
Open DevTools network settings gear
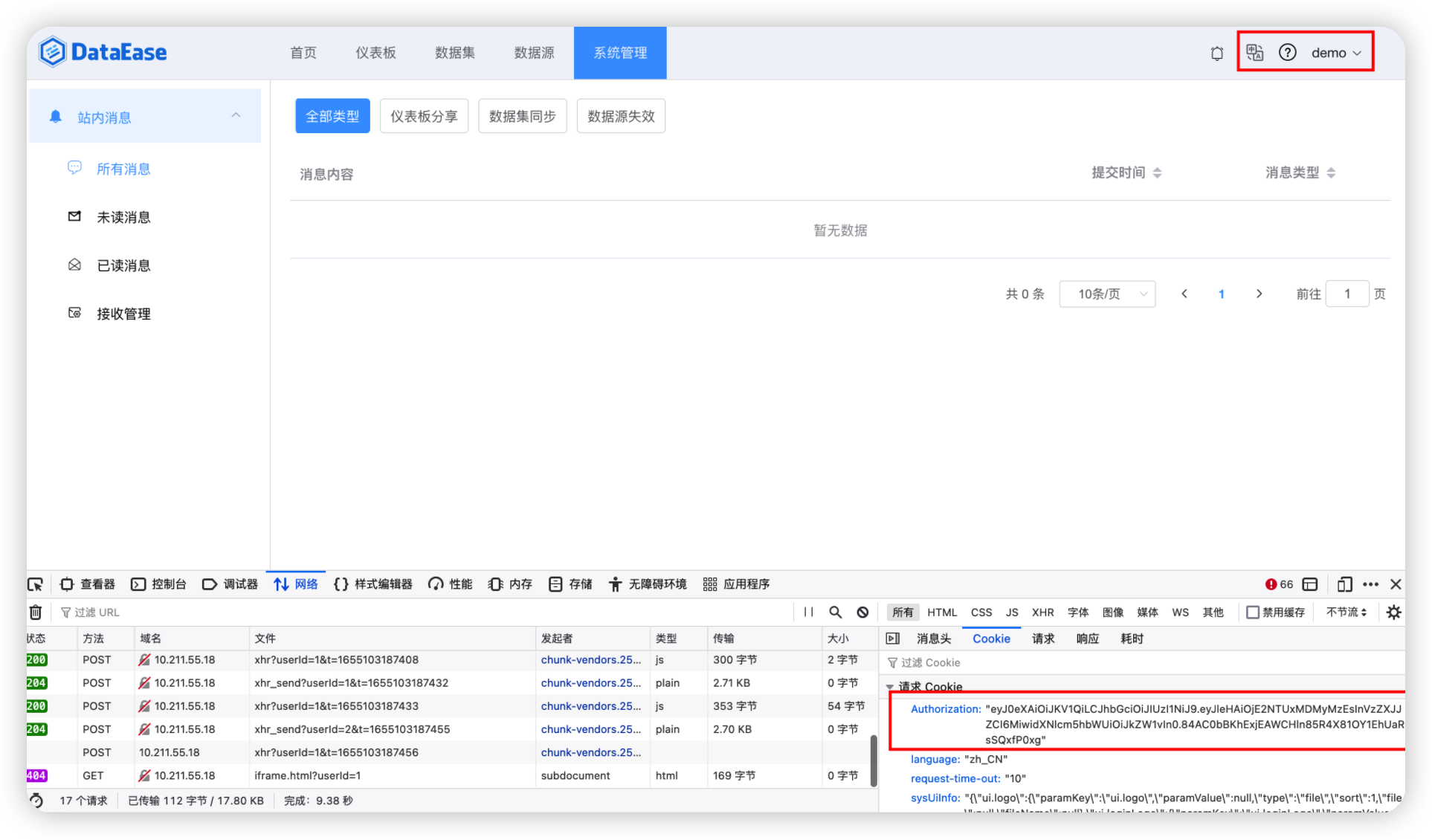pyautogui.click(x=1393, y=612)
